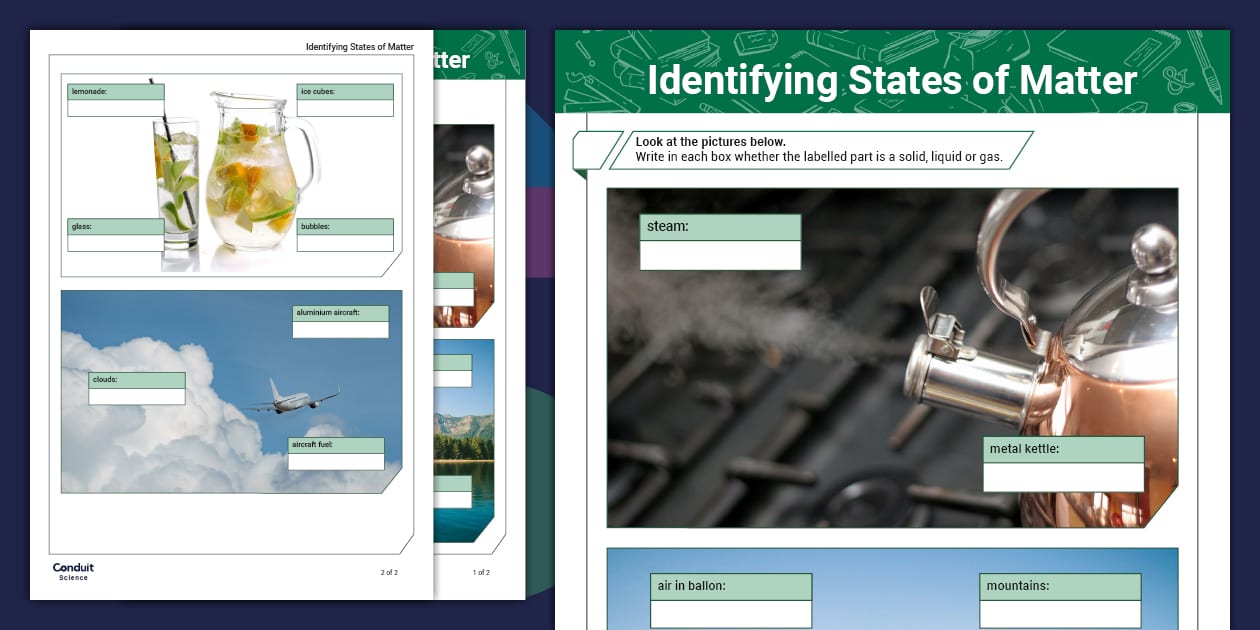The width and height of the screenshot is (1260, 630).
Task: Select the steam answer box
Action: 720,255
